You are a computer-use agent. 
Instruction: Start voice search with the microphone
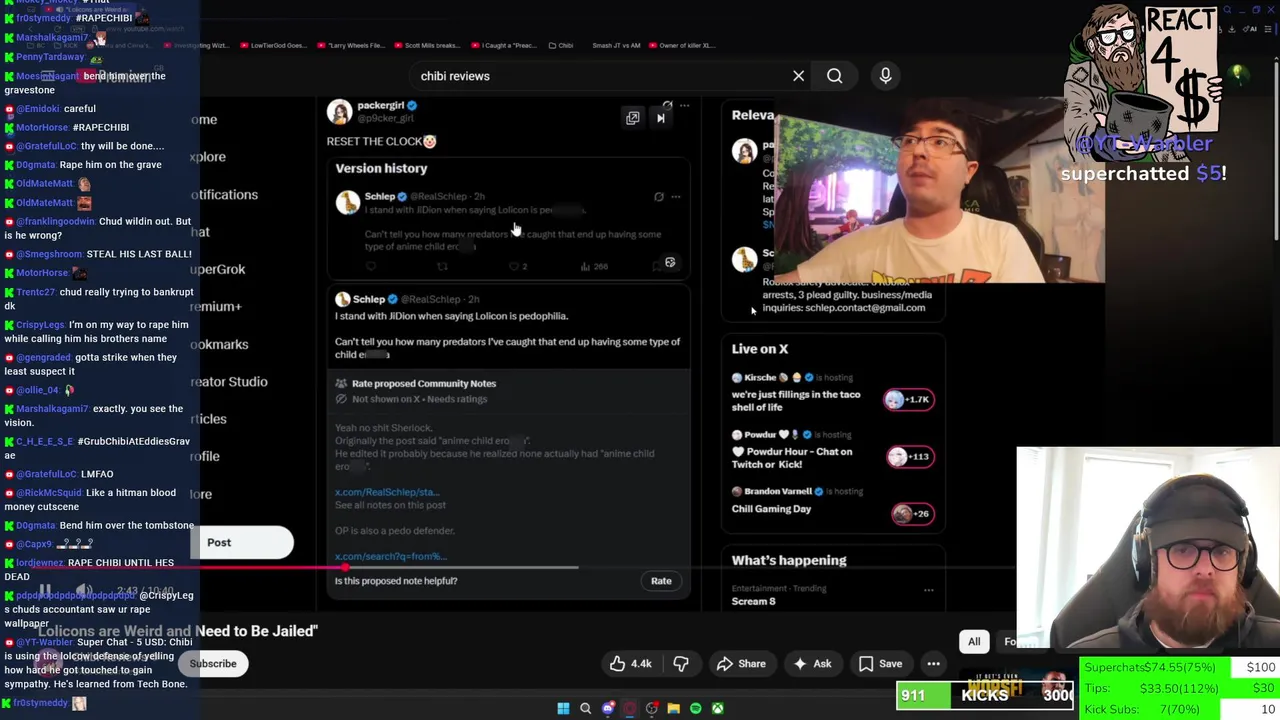coord(885,76)
